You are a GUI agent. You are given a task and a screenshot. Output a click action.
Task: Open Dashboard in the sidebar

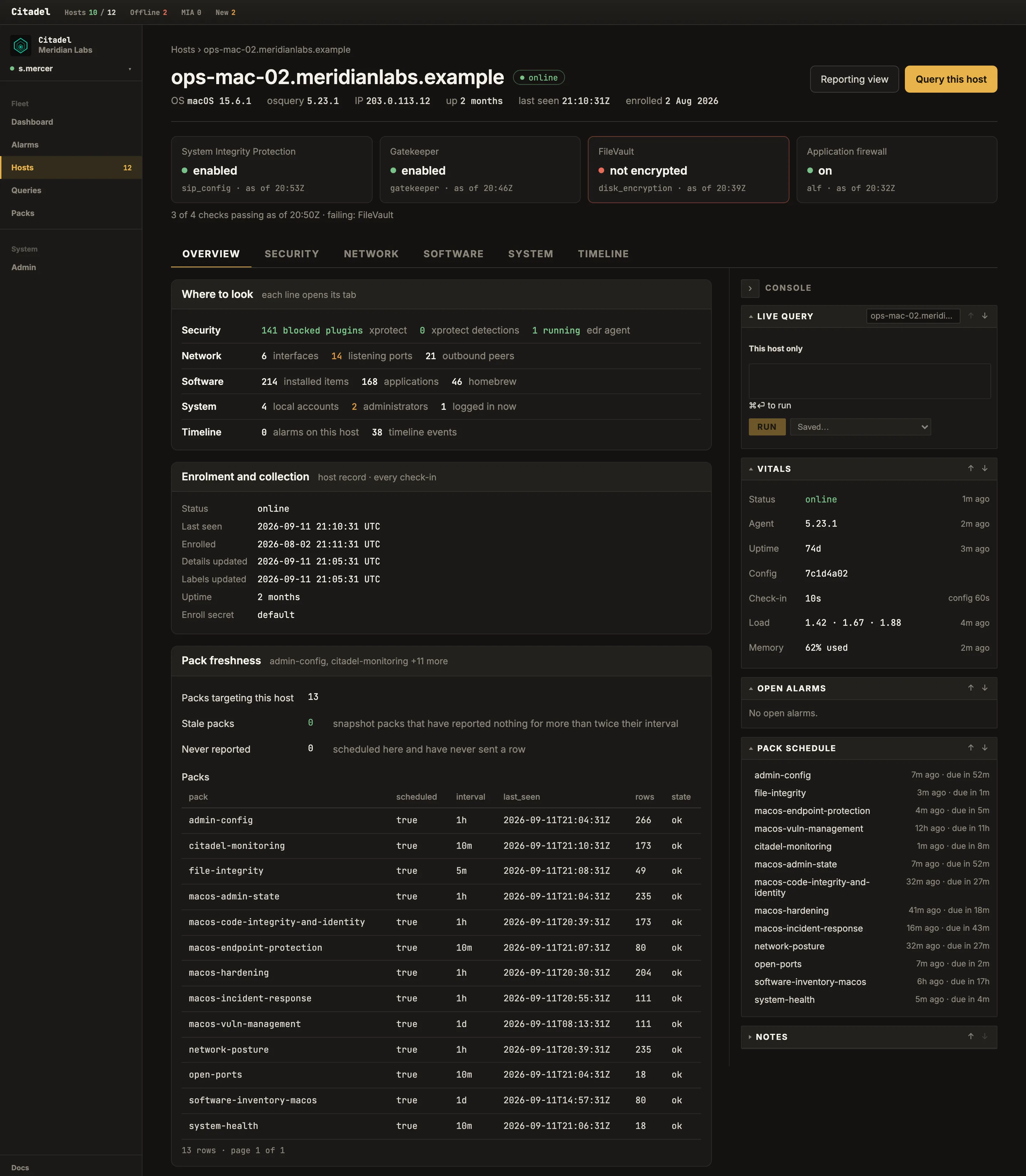pyautogui.click(x=71, y=122)
